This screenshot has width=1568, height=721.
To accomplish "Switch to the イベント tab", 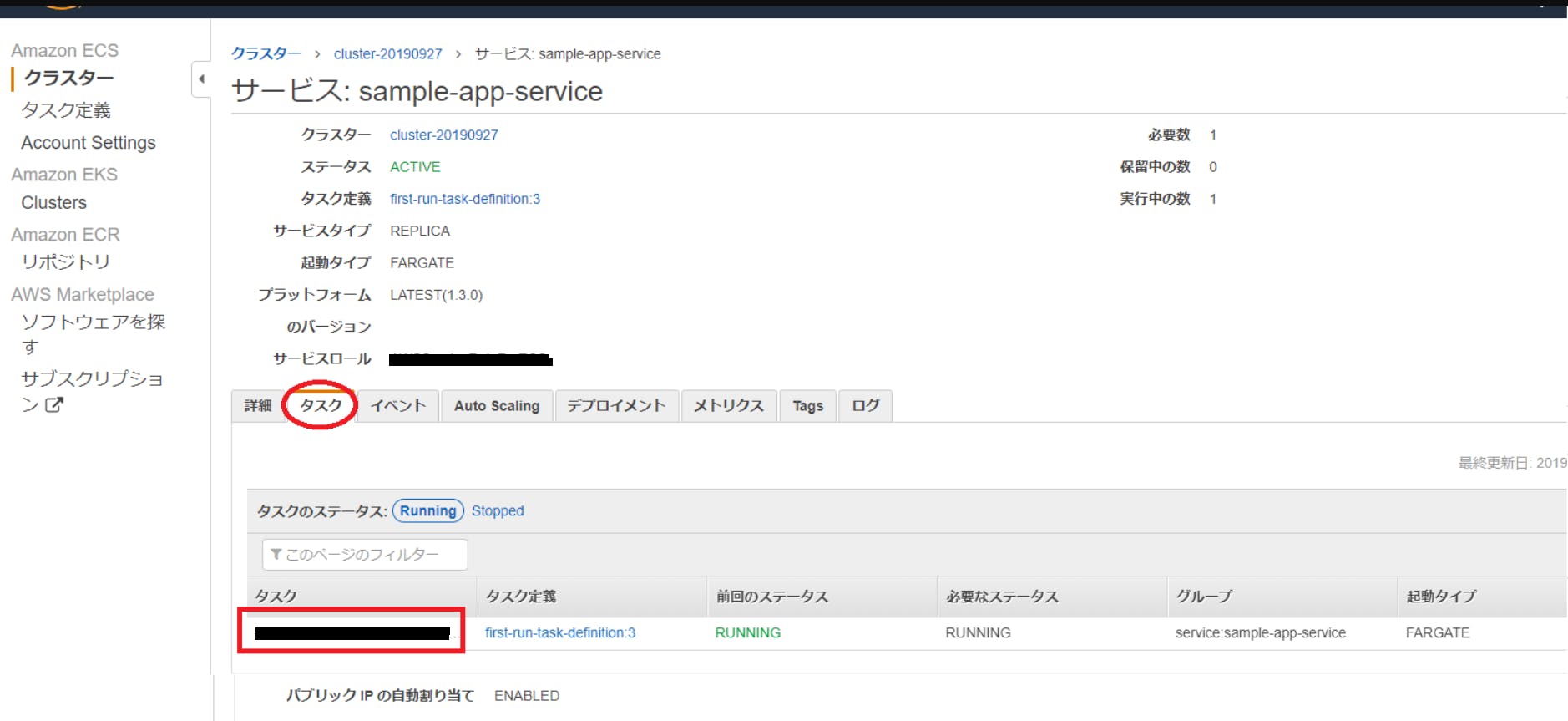I will (x=398, y=406).
